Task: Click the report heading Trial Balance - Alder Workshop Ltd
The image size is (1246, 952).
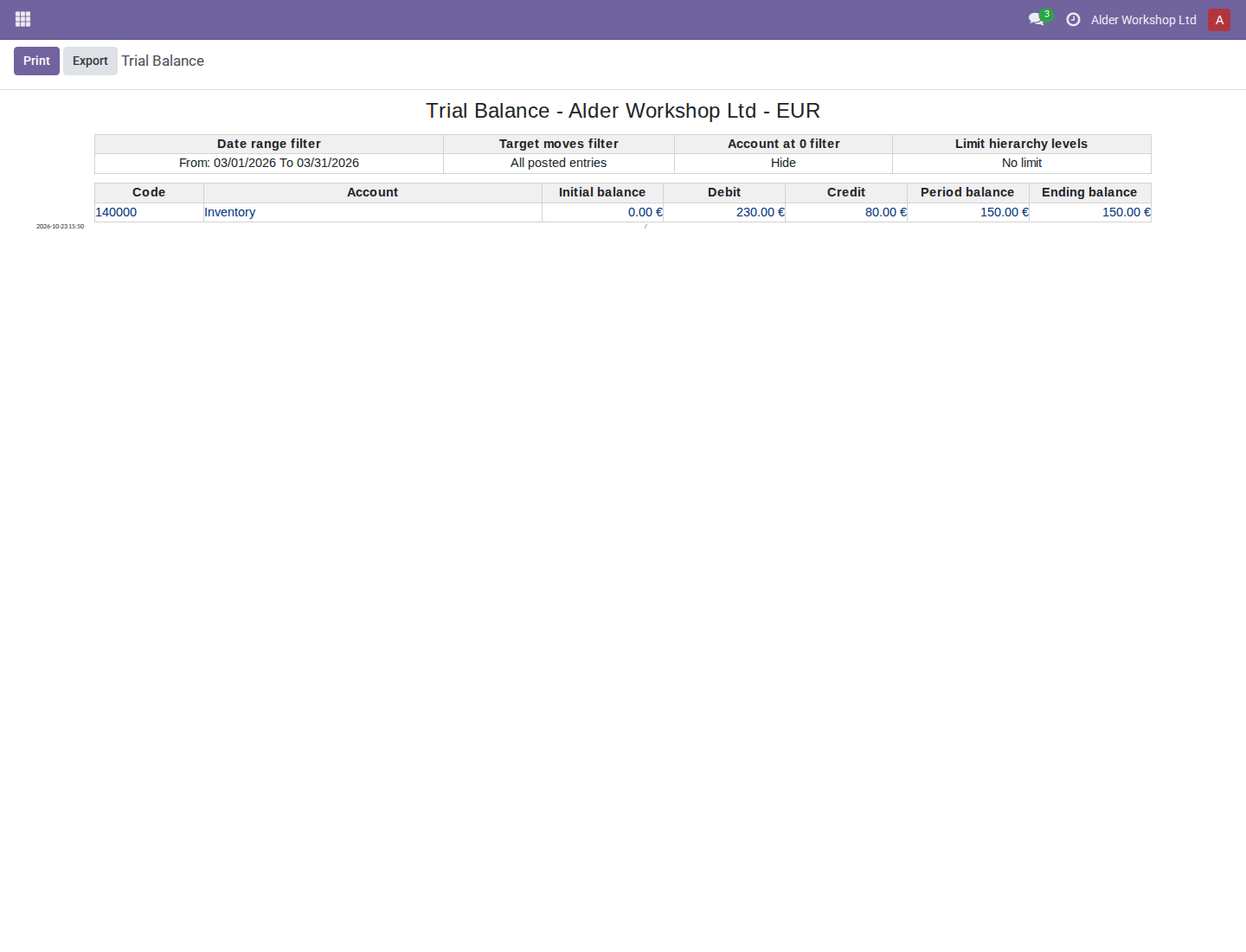Action: tap(623, 111)
